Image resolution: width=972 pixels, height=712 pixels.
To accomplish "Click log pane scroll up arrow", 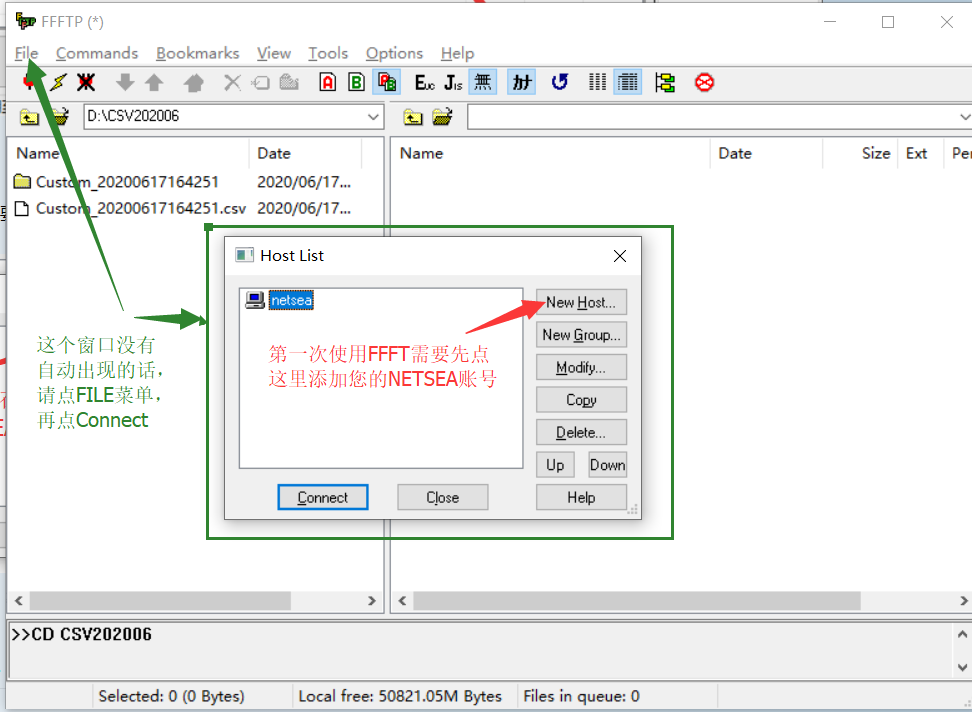I will coord(962,635).
